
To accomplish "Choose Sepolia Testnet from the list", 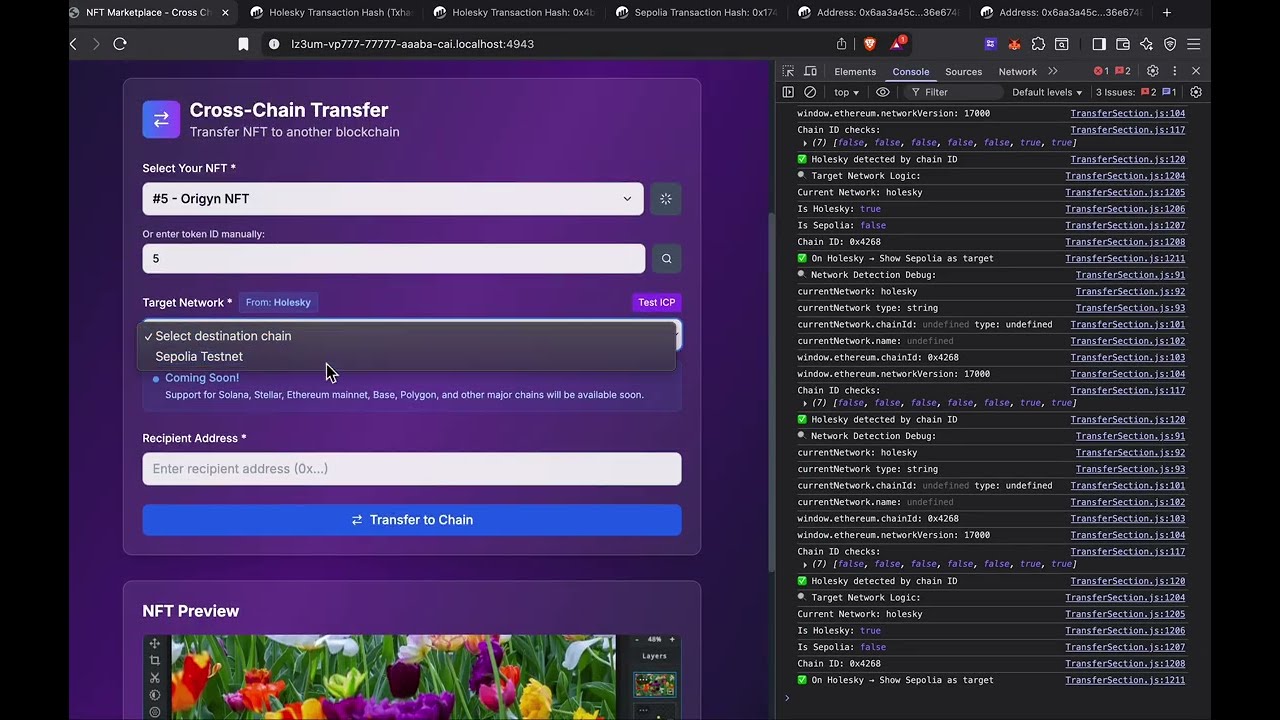I will (x=406, y=357).
